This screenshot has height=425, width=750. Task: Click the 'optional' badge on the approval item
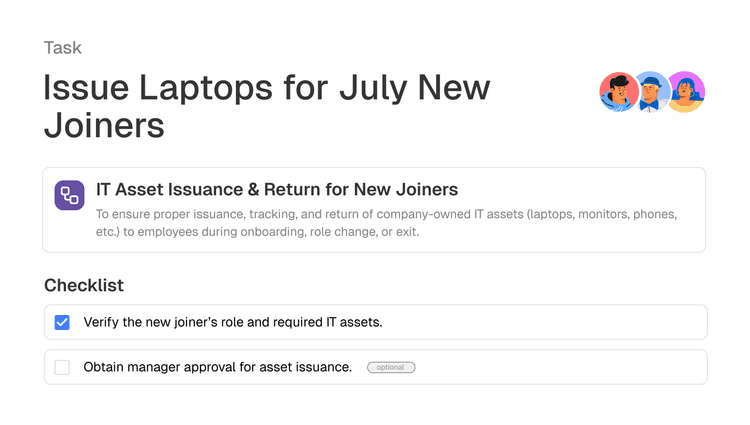pos(391,367)
